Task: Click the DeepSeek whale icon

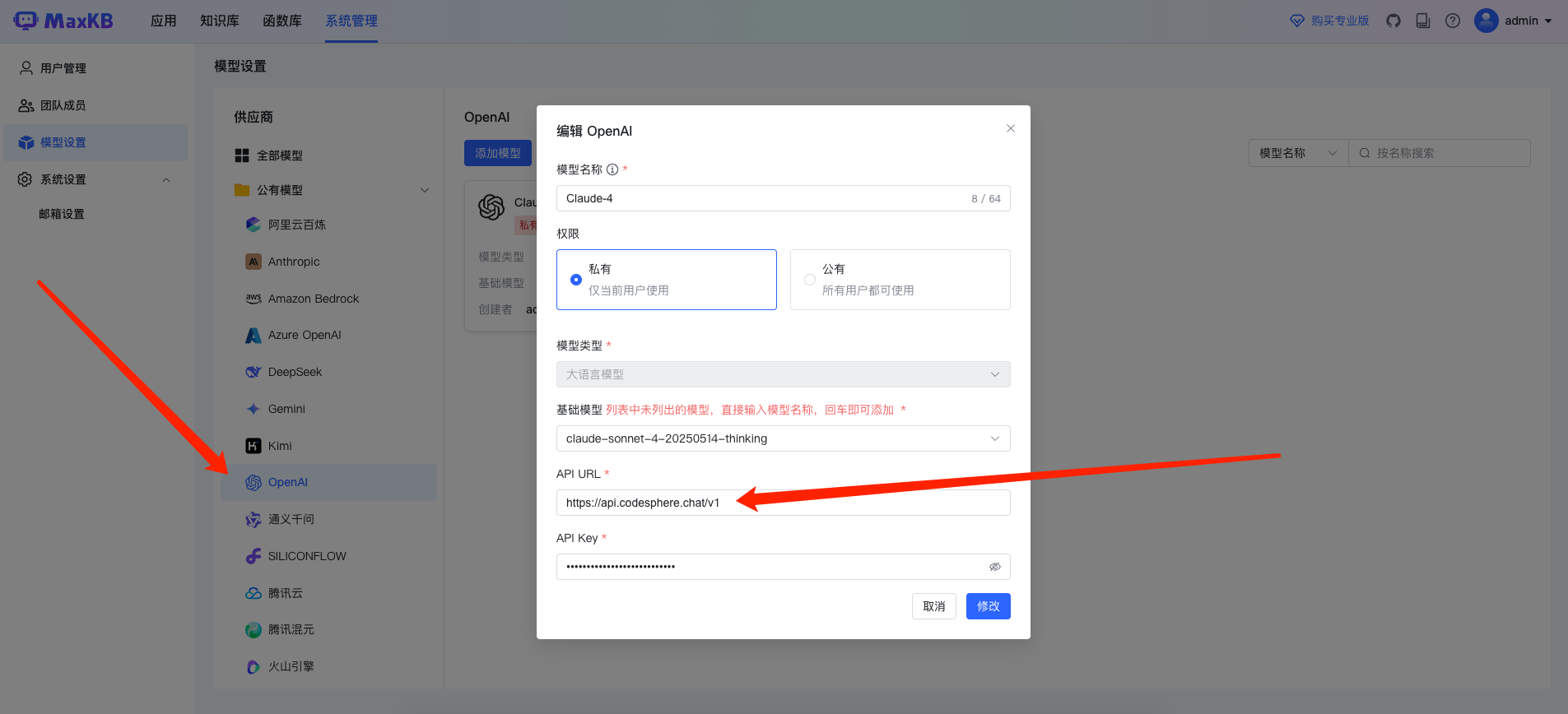Action: click(x=254, y=372)
